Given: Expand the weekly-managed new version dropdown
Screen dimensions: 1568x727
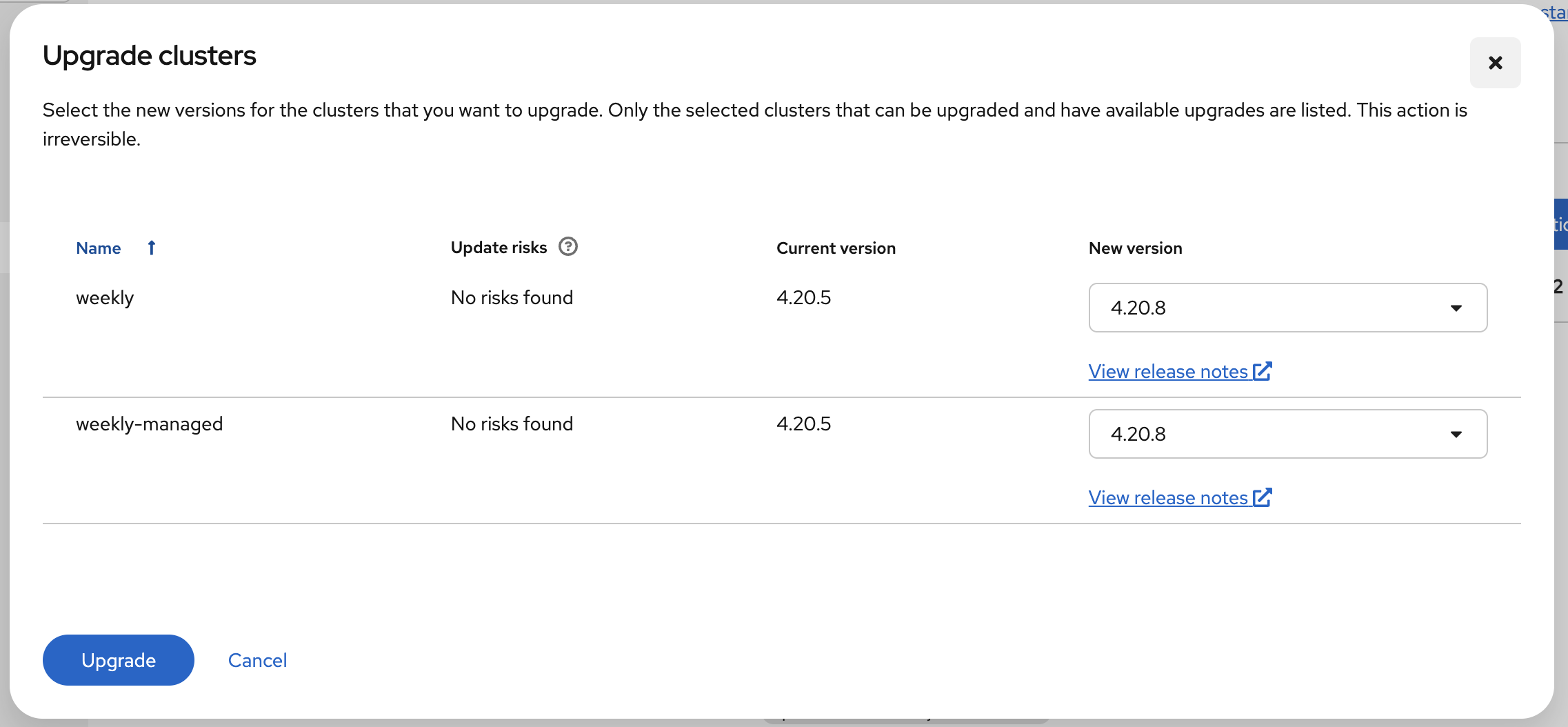Looking at the screenshot, I should coord(1287,434).
